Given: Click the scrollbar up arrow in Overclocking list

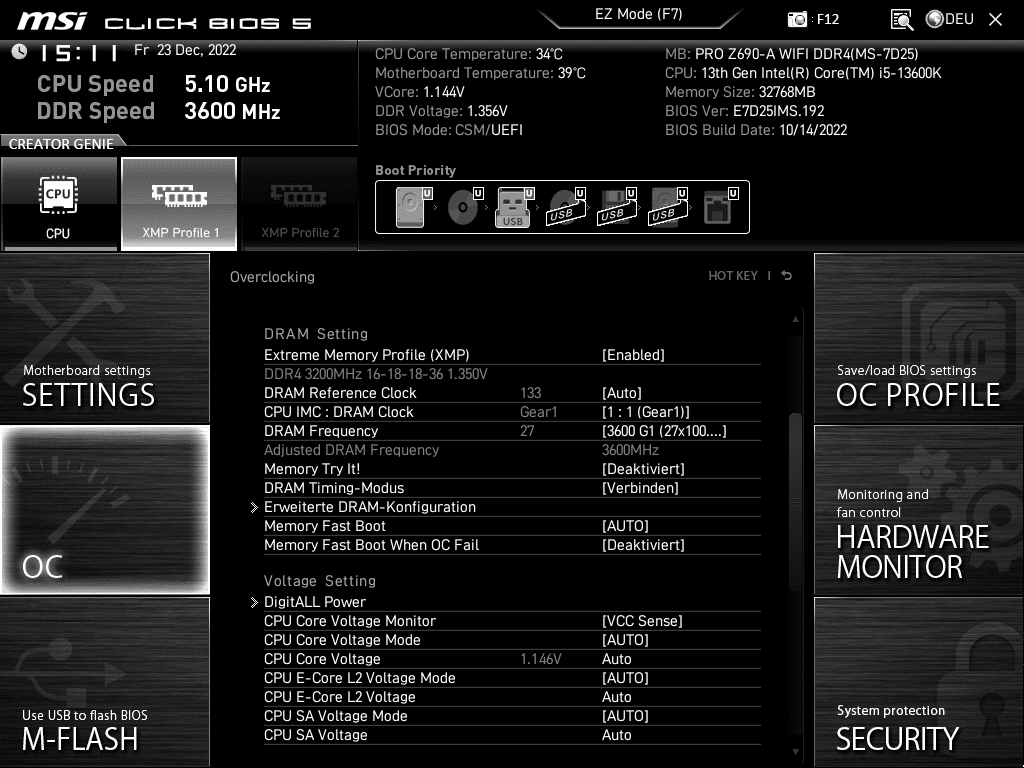Looking at the screenshot, I should (795, 319).
